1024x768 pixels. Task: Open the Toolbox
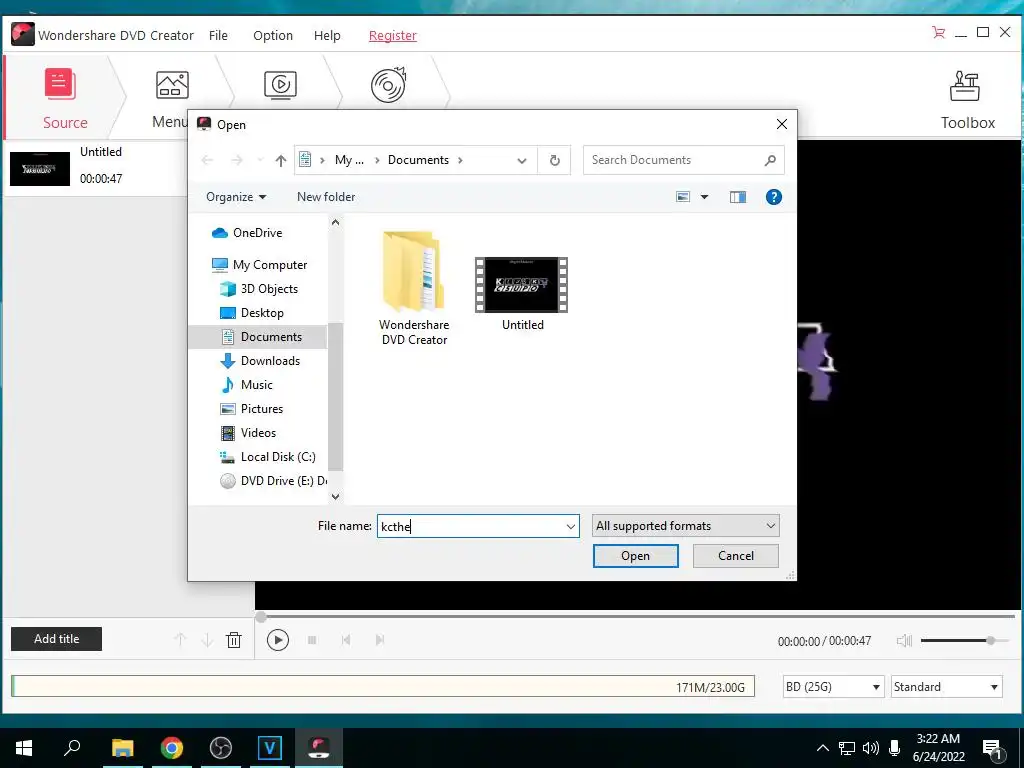click(967, 99)
